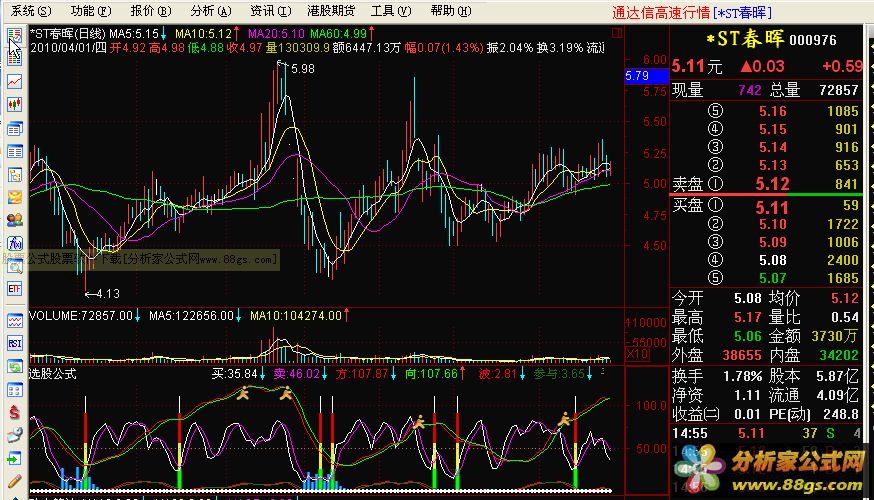Viewport: 874px width, 500px height.
Task: Open the ETF analysis icon
Action: tap(14, 288)
